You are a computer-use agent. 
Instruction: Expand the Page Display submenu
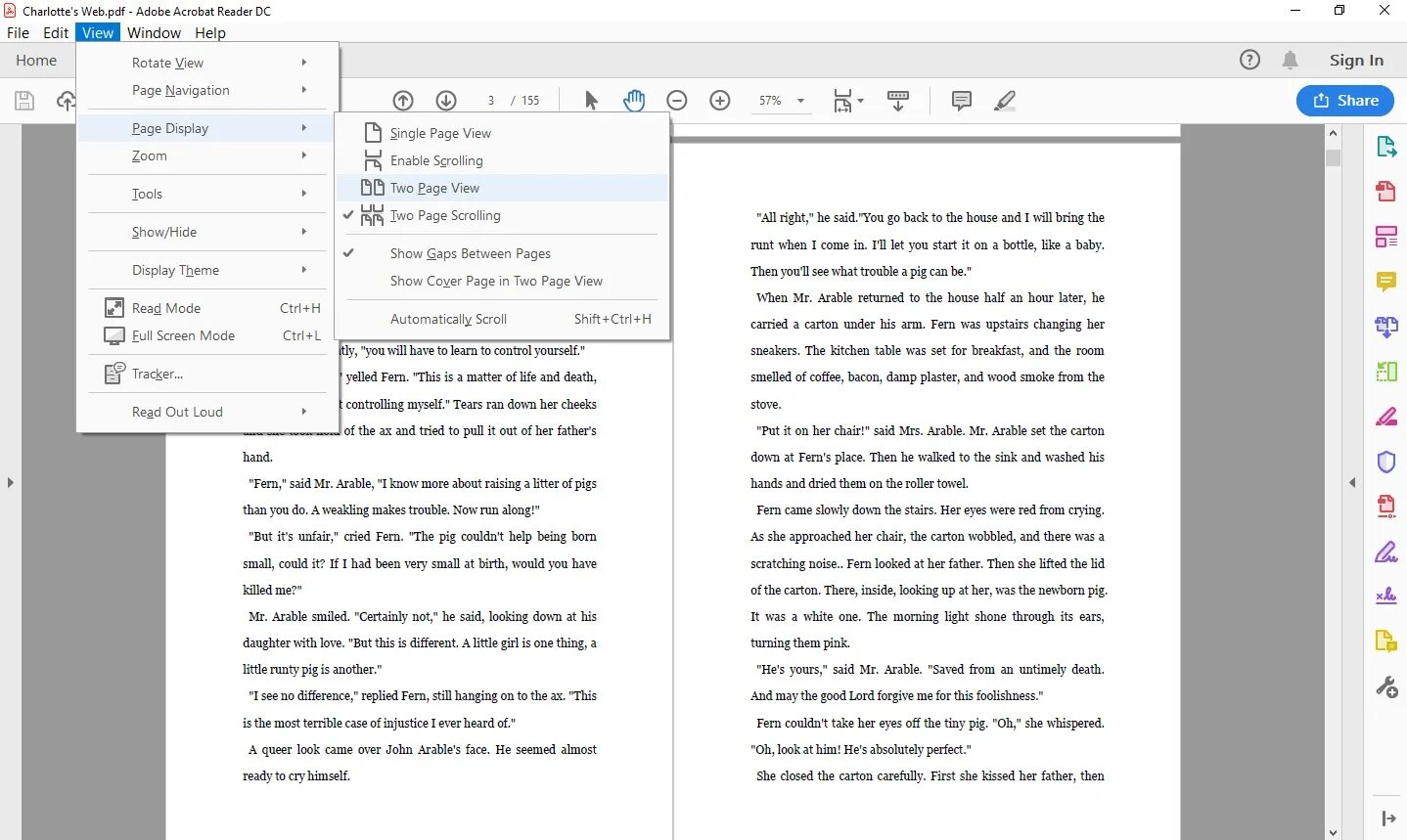point(207,128)
